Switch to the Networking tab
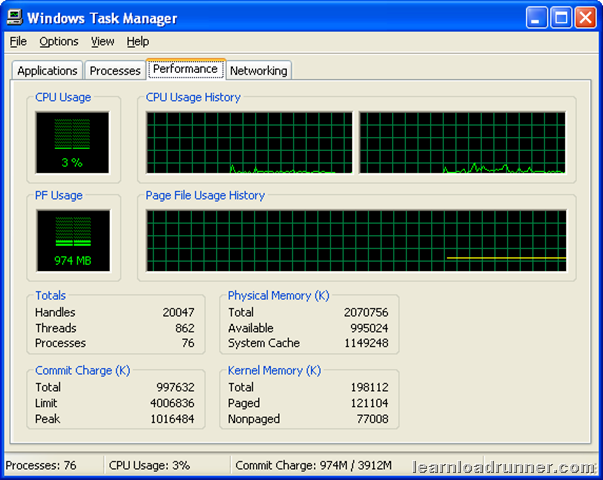Image resolution: width=603 pixels, height=480 pixels. point(258,71)
